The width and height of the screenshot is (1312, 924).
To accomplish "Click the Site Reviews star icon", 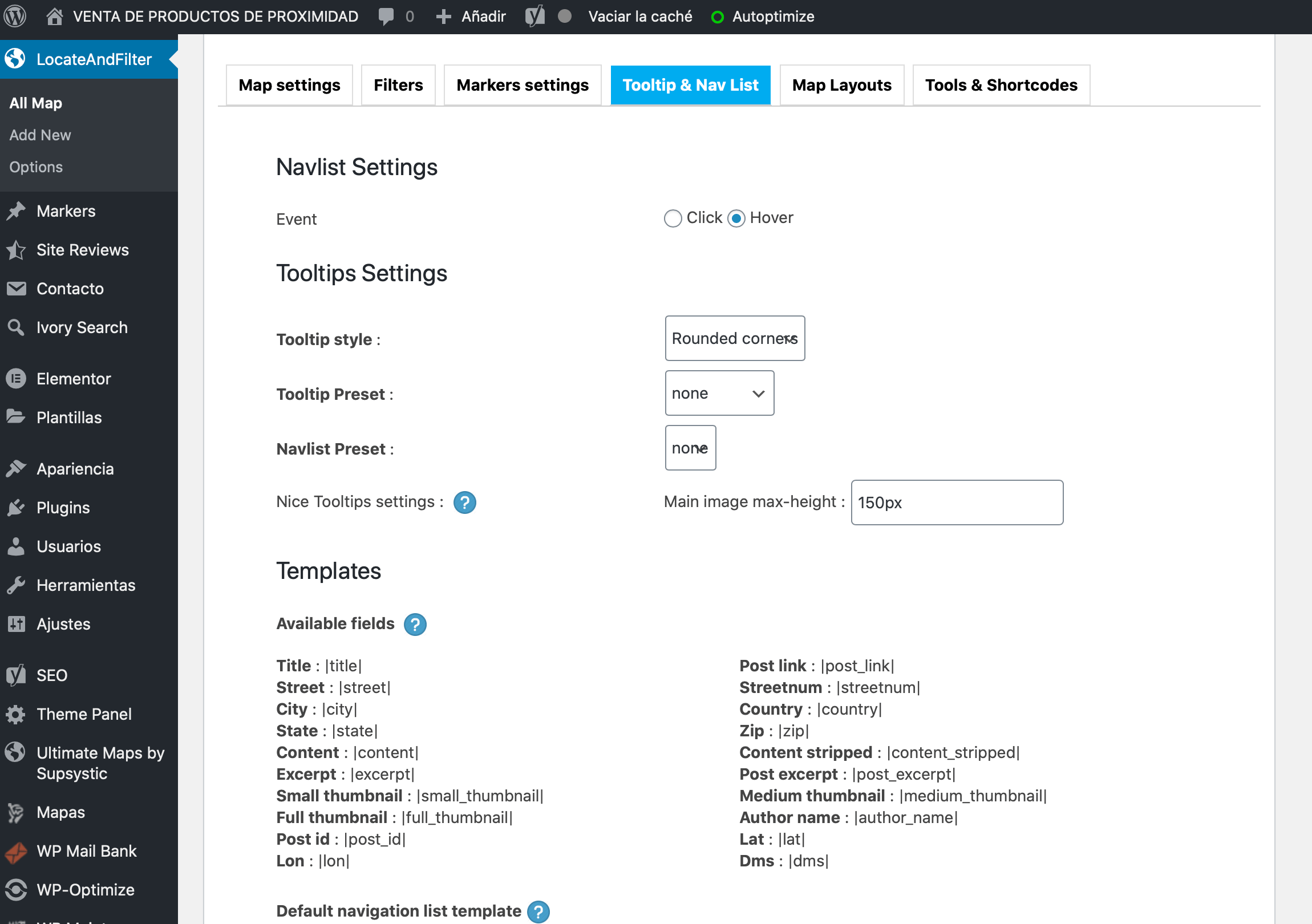I will tap(16, 250).
